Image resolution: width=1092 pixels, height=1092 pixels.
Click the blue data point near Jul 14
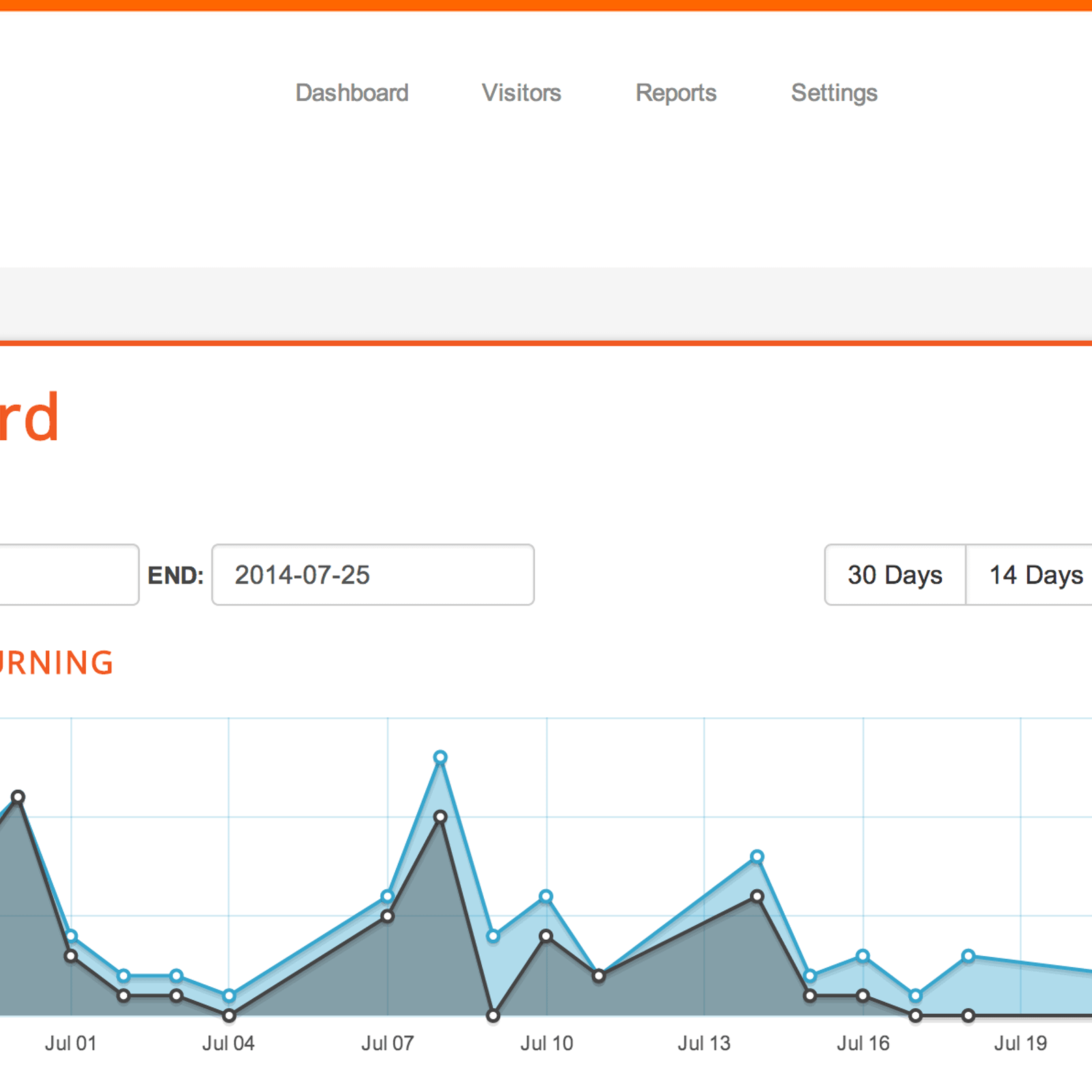(x=757, y=857)
